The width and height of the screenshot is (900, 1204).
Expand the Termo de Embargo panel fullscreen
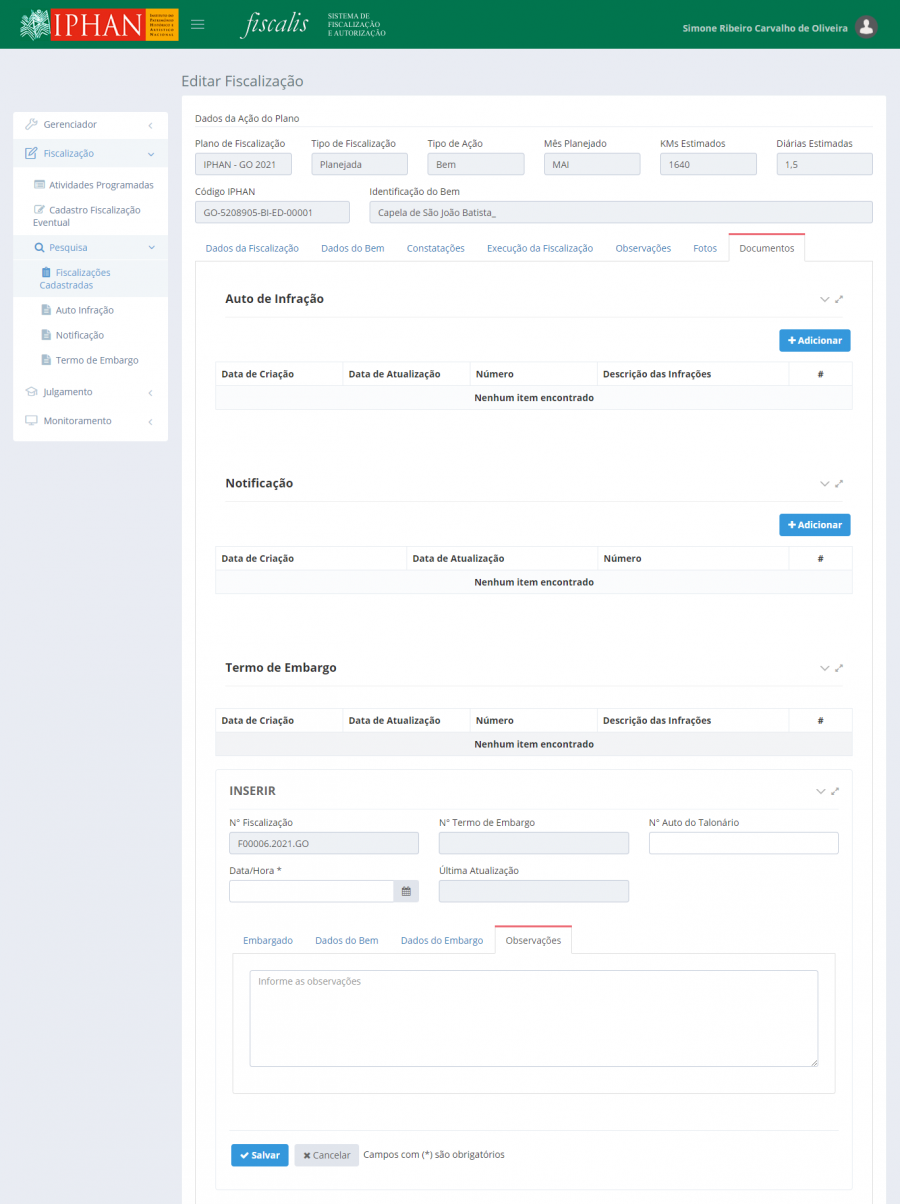coord(839,668)
